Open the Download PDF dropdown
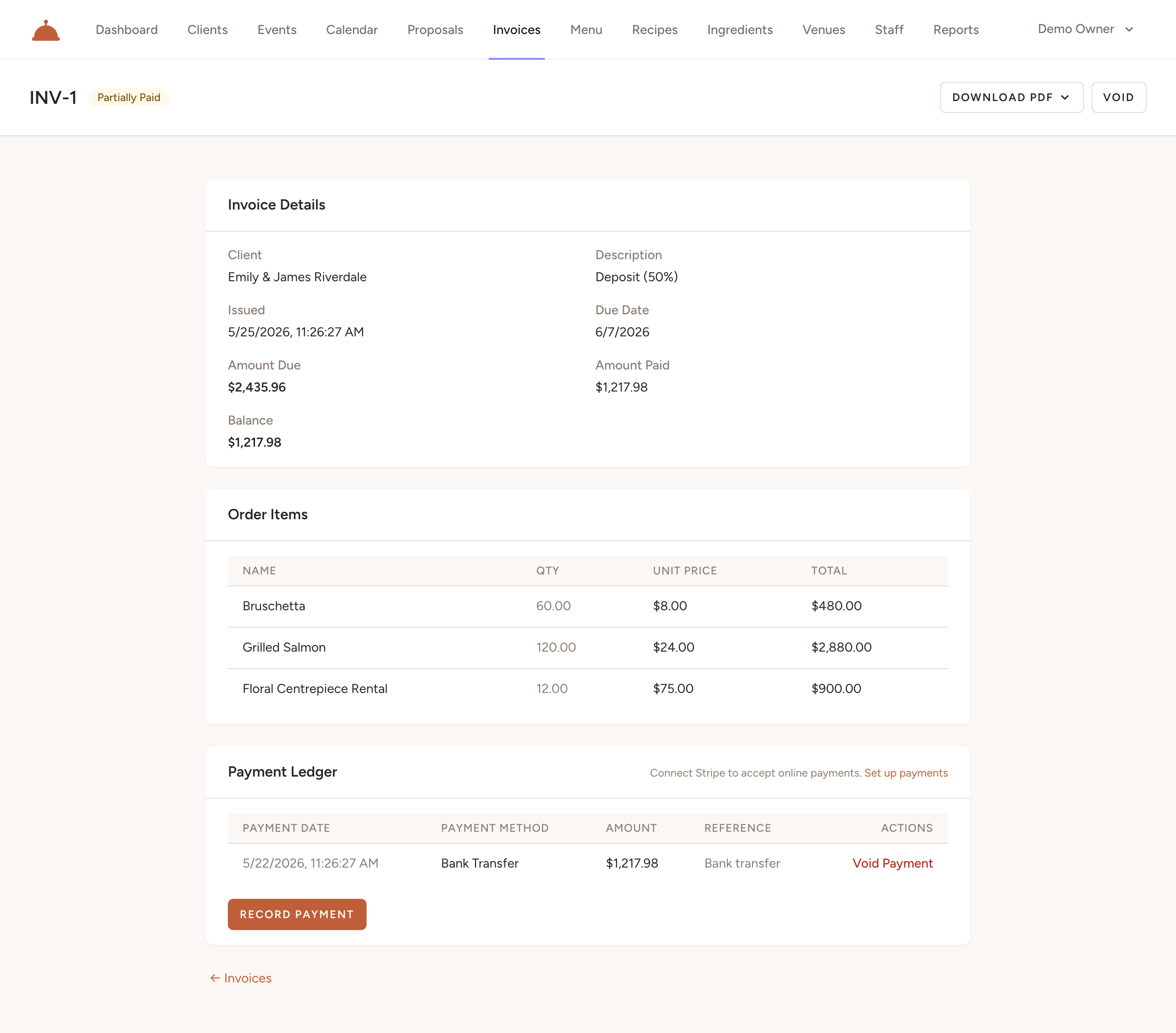The image size is (1176, 1033). pos(1012,97)
